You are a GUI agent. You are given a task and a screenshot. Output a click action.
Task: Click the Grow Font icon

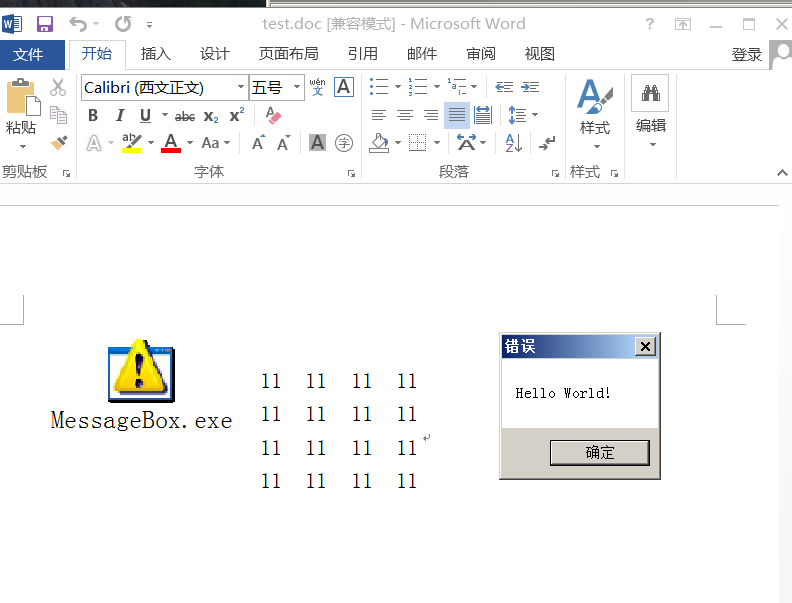pos(259,143)
